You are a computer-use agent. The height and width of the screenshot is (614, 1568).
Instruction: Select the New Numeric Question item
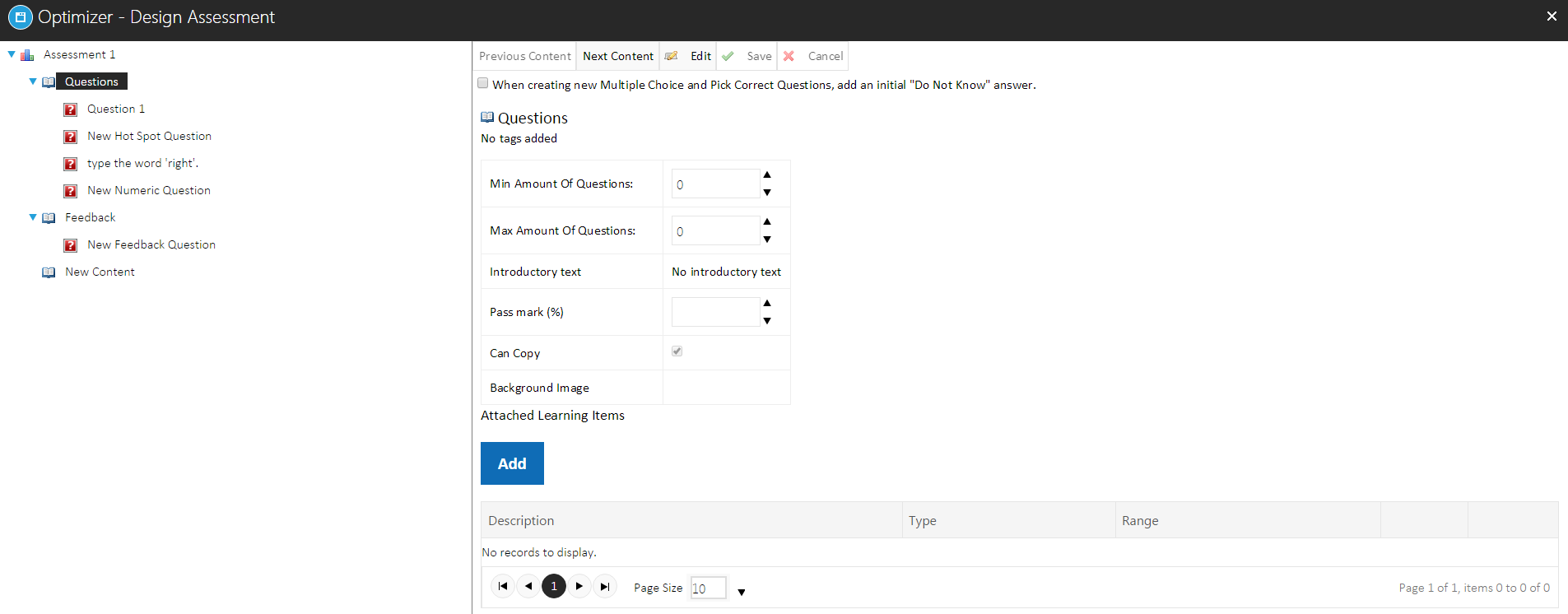(x=148, y=190)
